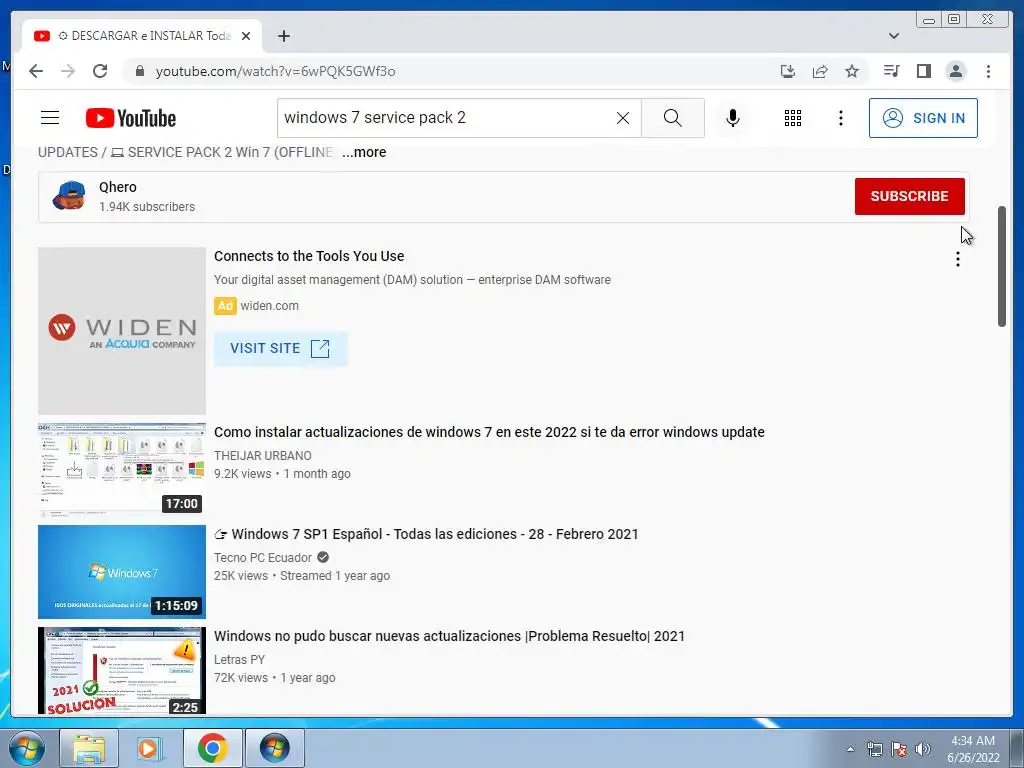Click the ad description 'Your digital asset management' text

(x=412, y=280)
